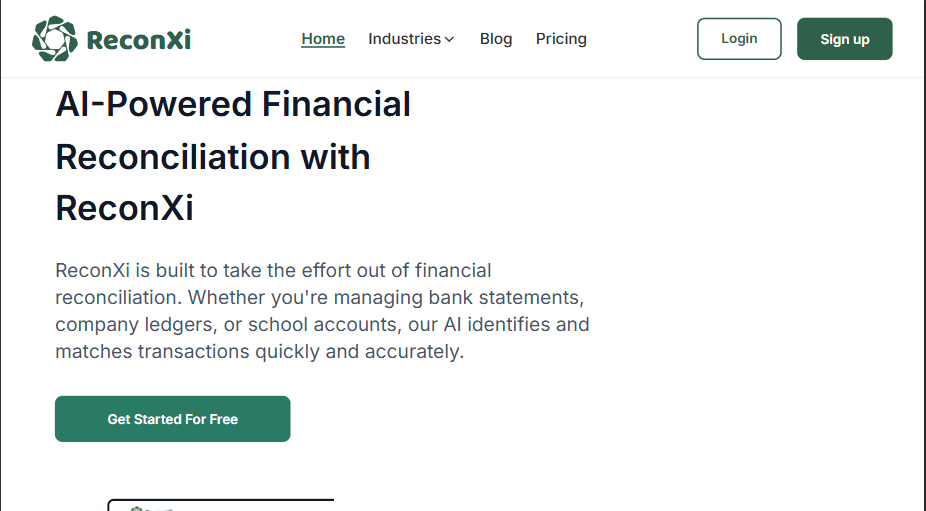Expand the chevron arrow beside Industries
Viewport: 926px width, 511px height.
pos(449,40)
